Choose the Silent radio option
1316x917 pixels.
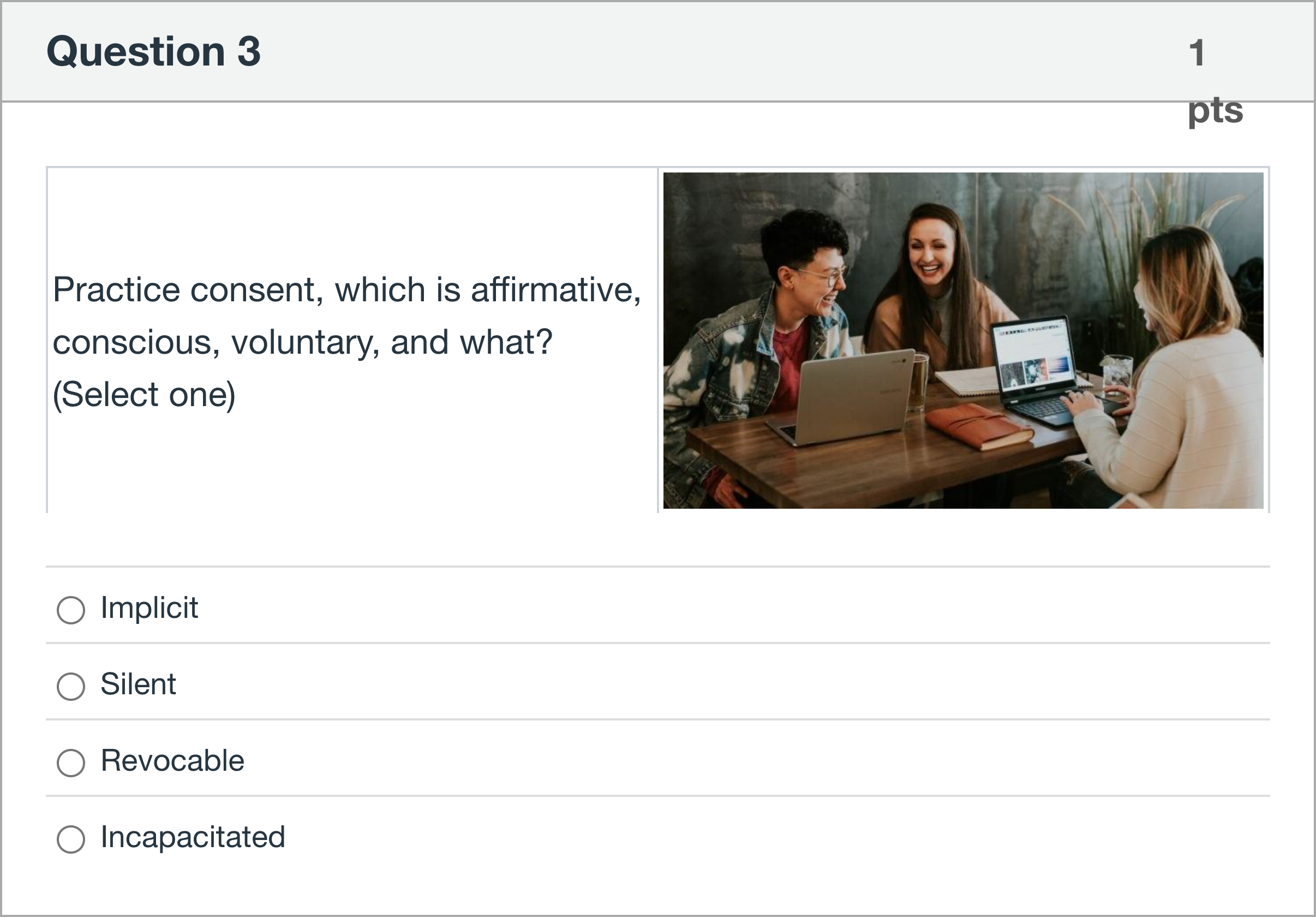click(71, 686)
